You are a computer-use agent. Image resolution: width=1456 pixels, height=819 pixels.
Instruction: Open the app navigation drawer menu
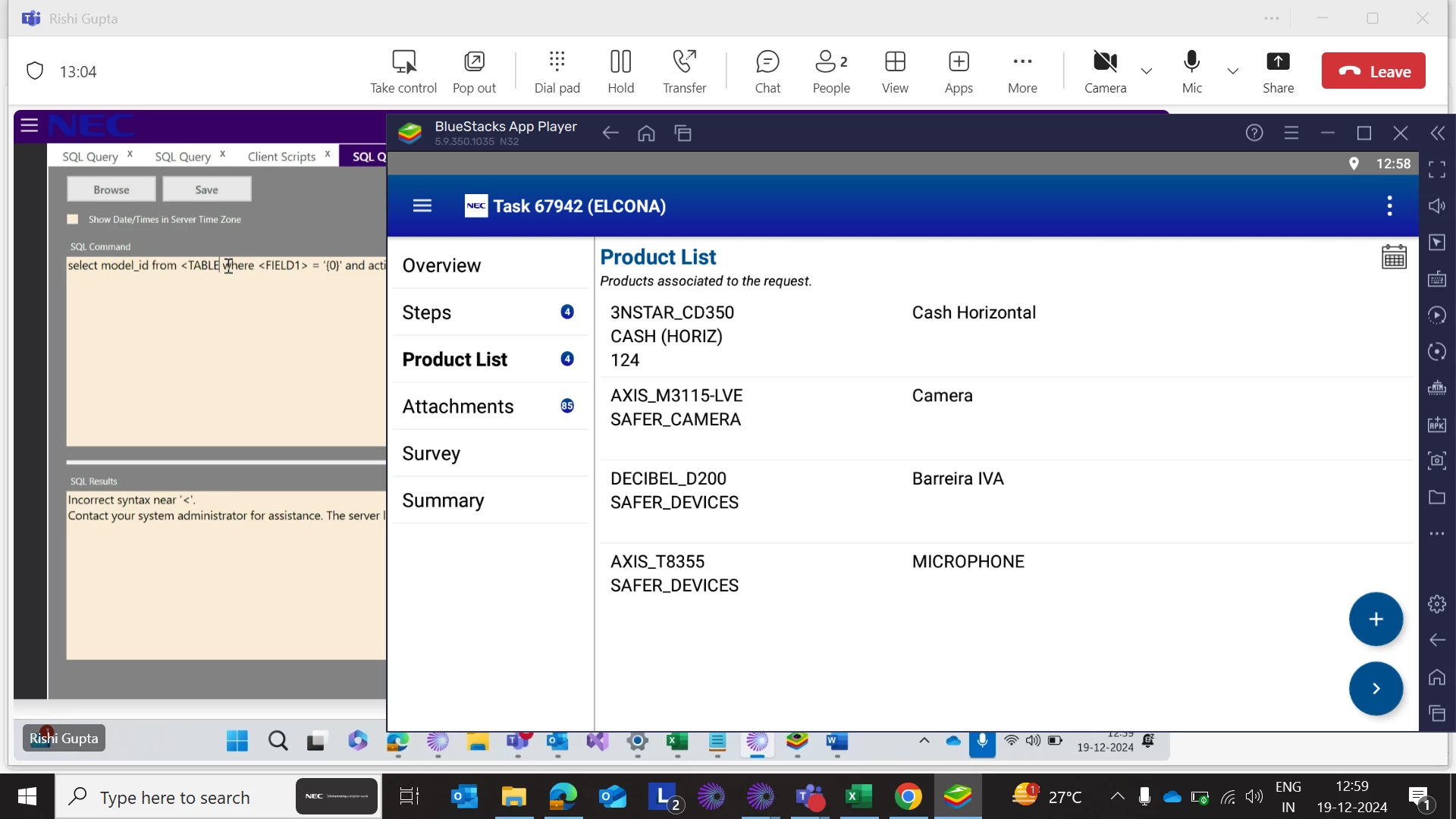tap(422, 206)
